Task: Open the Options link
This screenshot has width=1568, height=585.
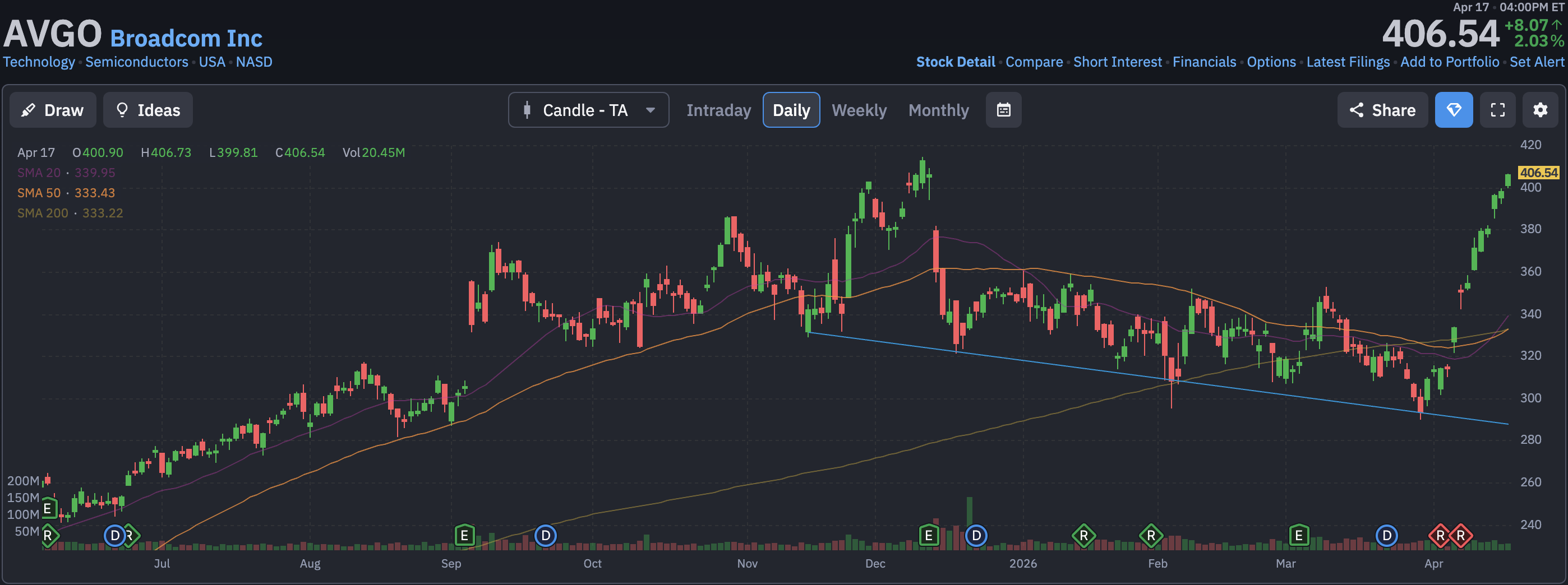Action: pos(1271,62)
